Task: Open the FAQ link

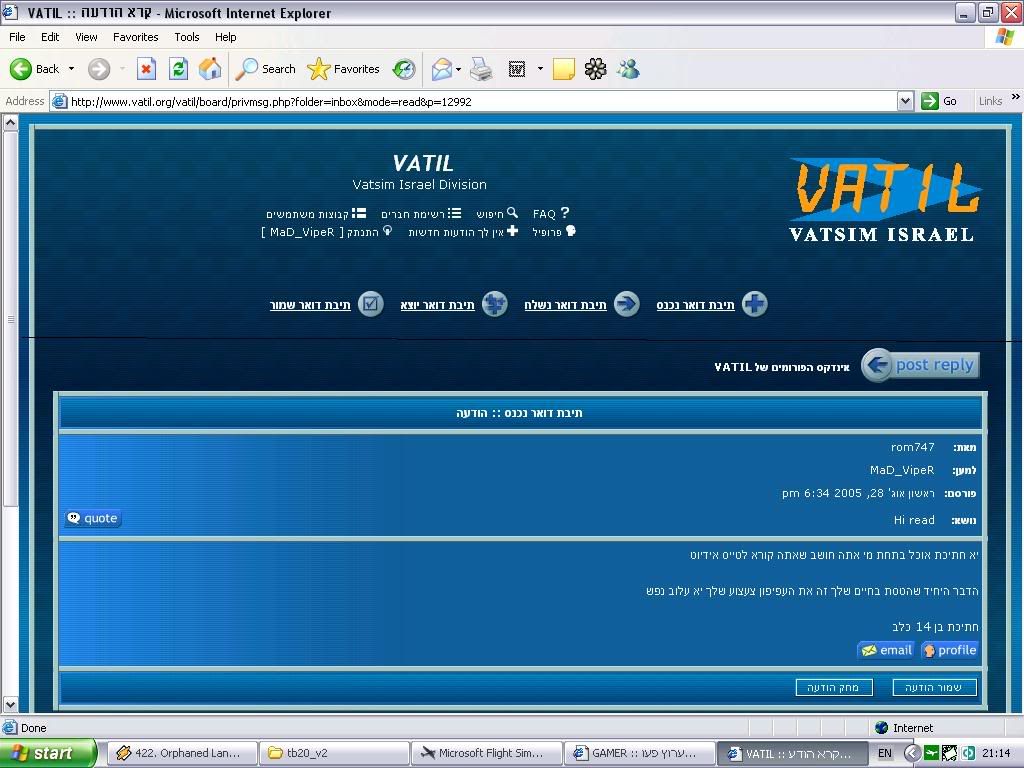Action: (551, 214)
